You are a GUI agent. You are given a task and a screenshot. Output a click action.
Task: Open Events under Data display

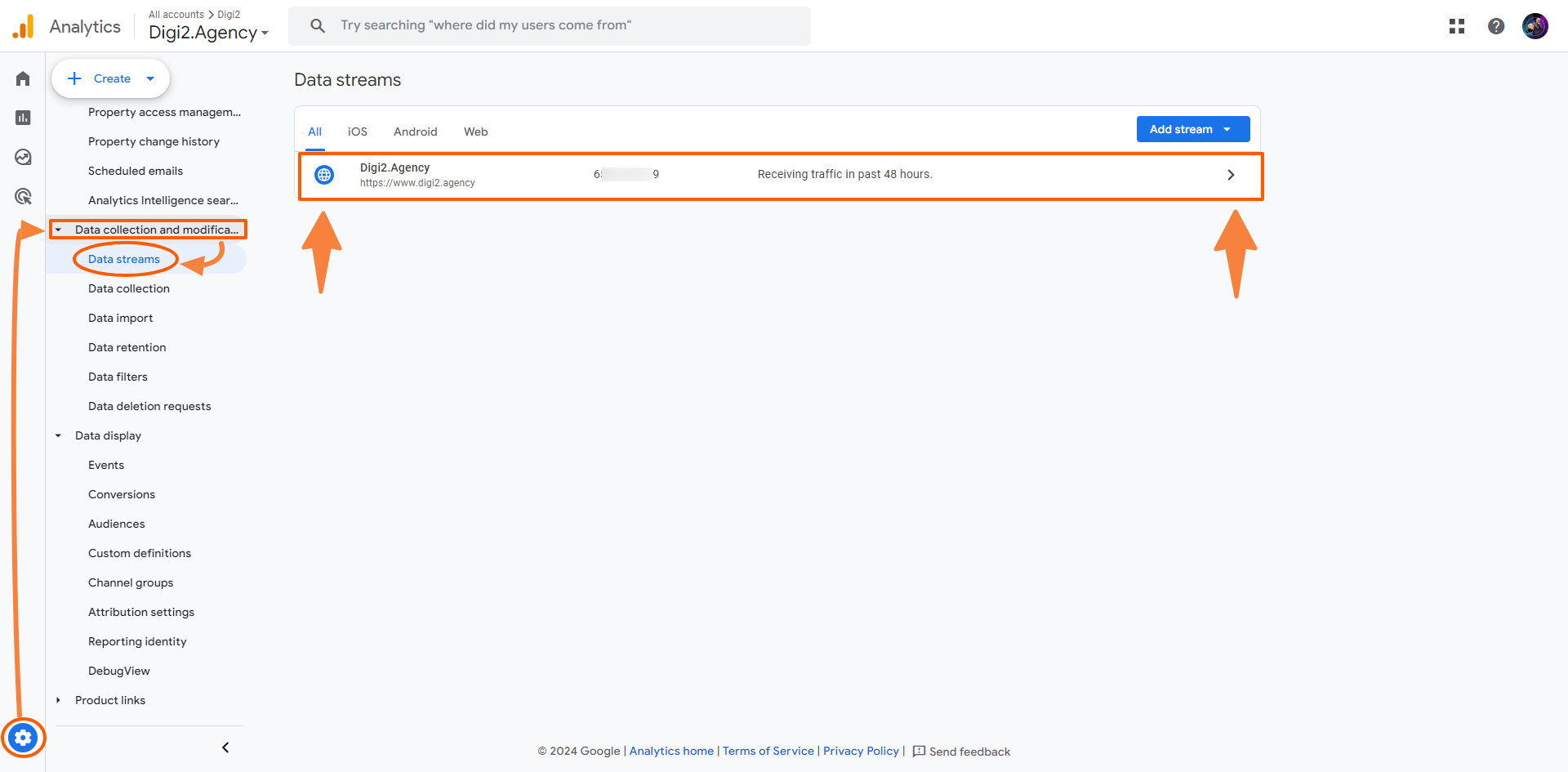coord(106,465)
